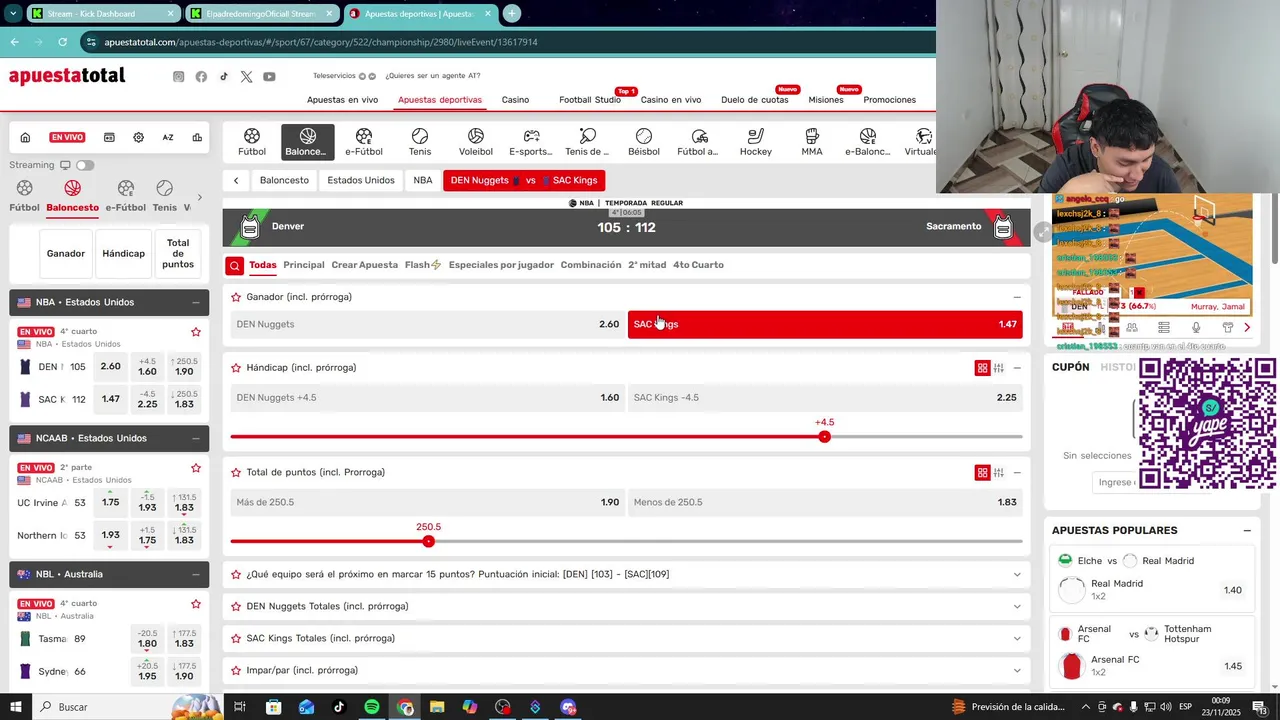Adjust the Hándicap +4.5 slider handle
1280x720 pixels.
824,437
